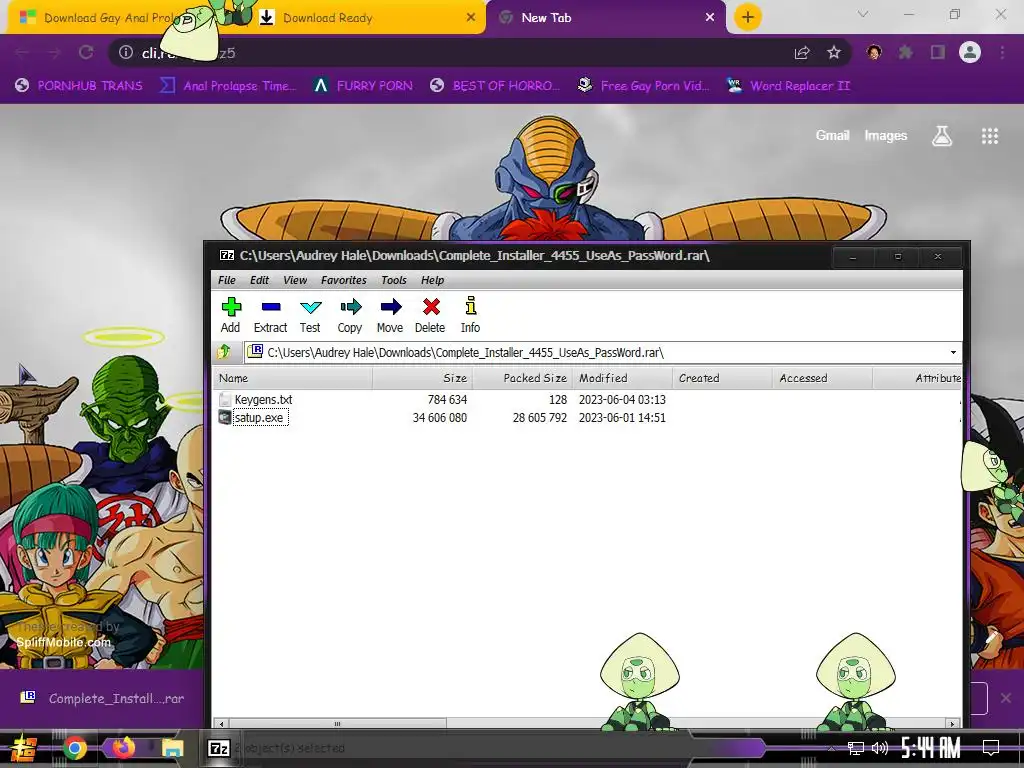
Task: Click the red Delete icon
Action: (x=430, y=315)
